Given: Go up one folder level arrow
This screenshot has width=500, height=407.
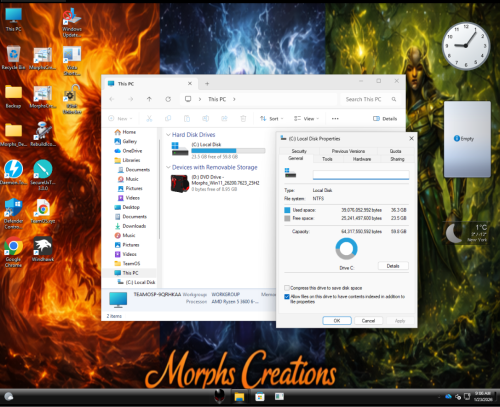Looking at the screenshot, I should tap(149, 99).
